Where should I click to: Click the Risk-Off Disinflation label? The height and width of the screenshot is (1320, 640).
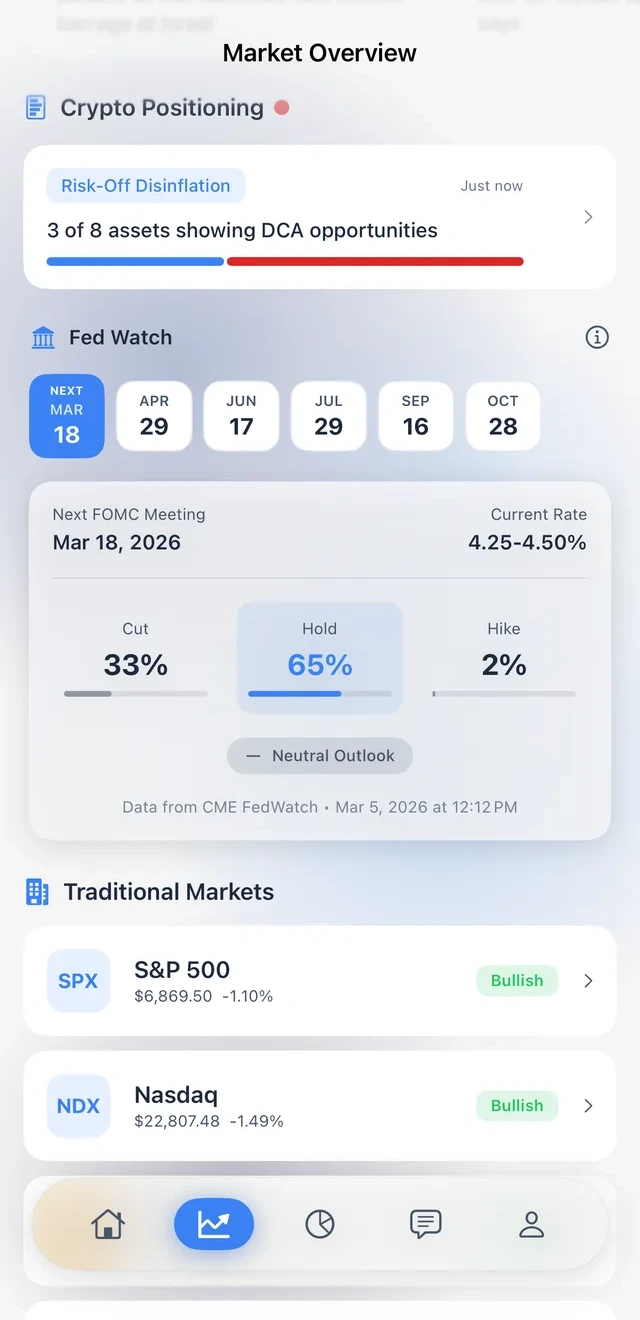pyautogui.click(x=146, y=186)
